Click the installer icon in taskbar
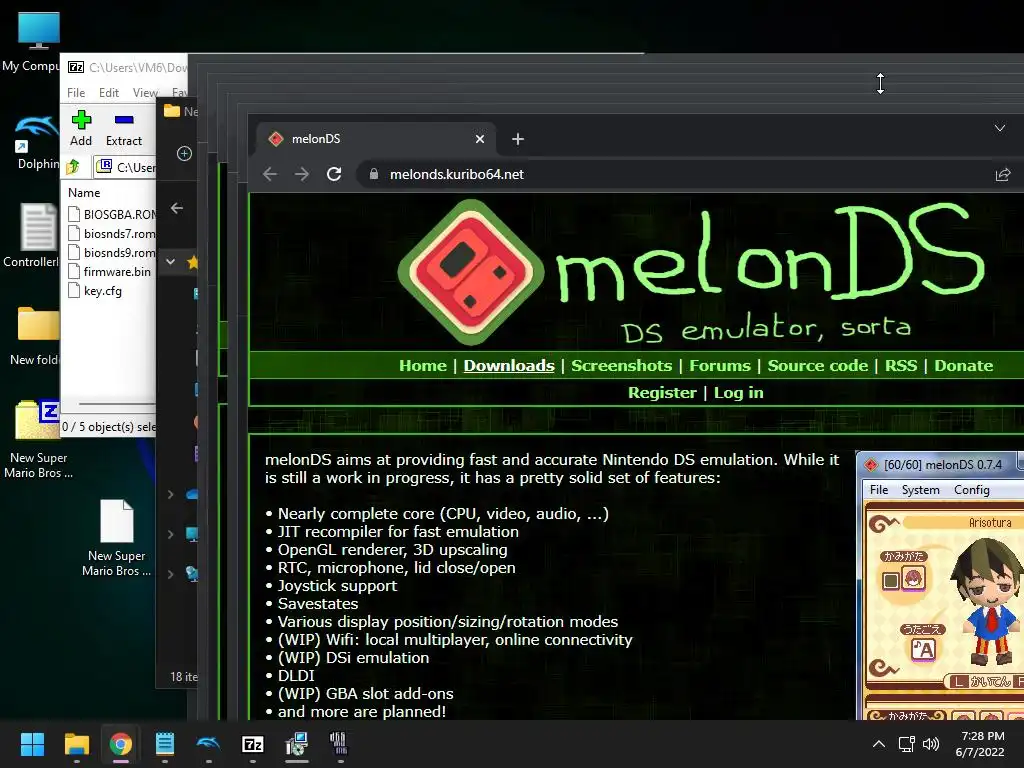The image size is (1024, 768). click(x=296, y=744)
